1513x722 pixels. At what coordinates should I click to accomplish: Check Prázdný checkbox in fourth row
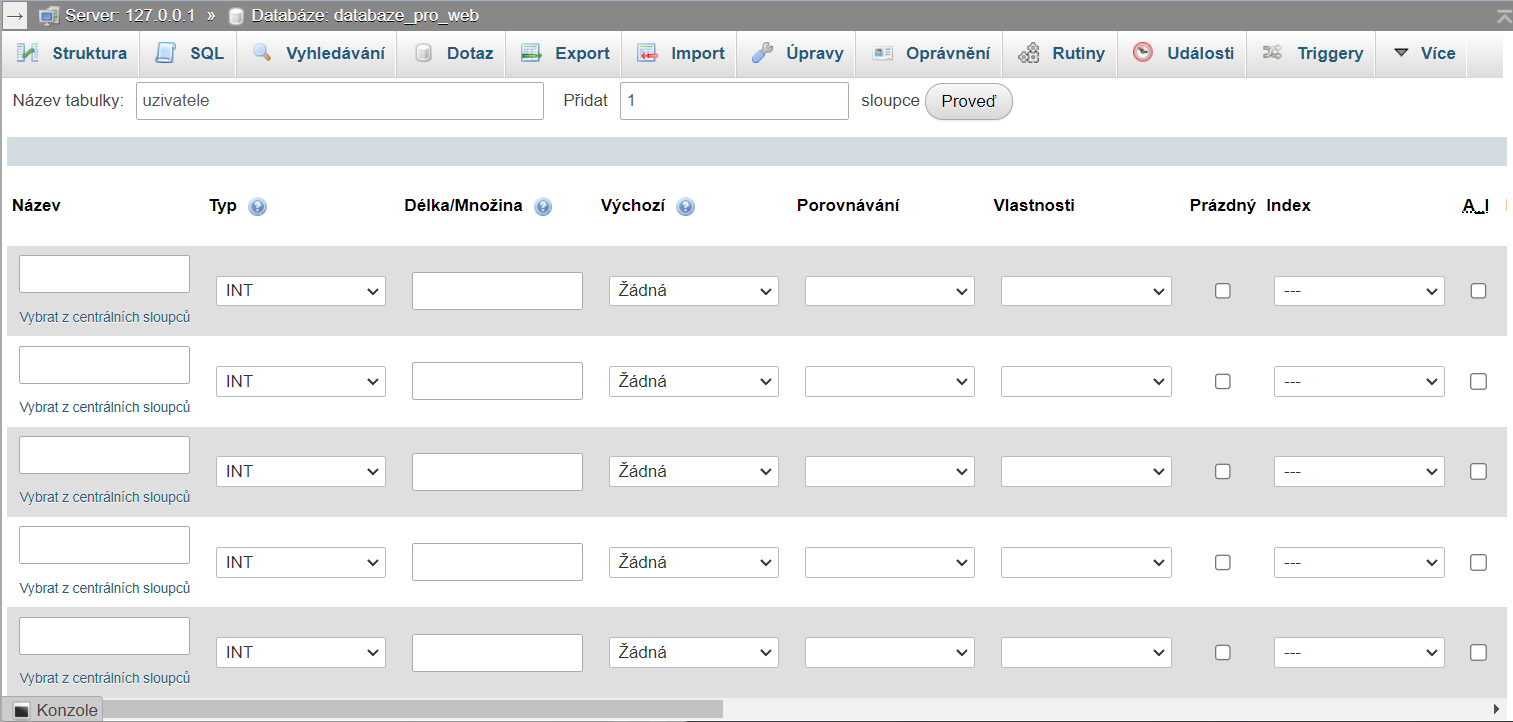tap(1222, 562)
